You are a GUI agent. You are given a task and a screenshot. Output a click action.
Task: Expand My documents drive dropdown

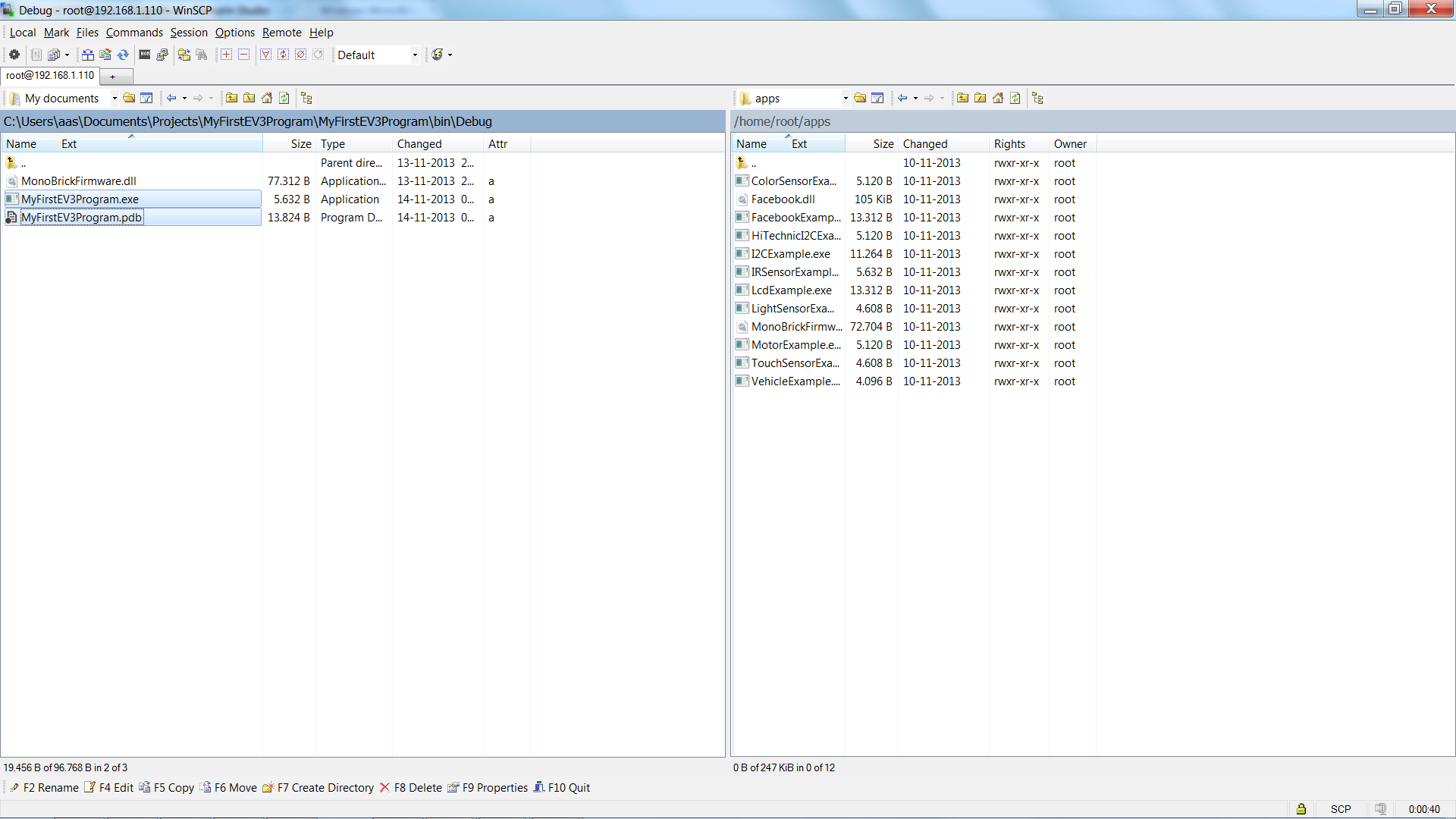pyautogui.click(x=115, y=98)
